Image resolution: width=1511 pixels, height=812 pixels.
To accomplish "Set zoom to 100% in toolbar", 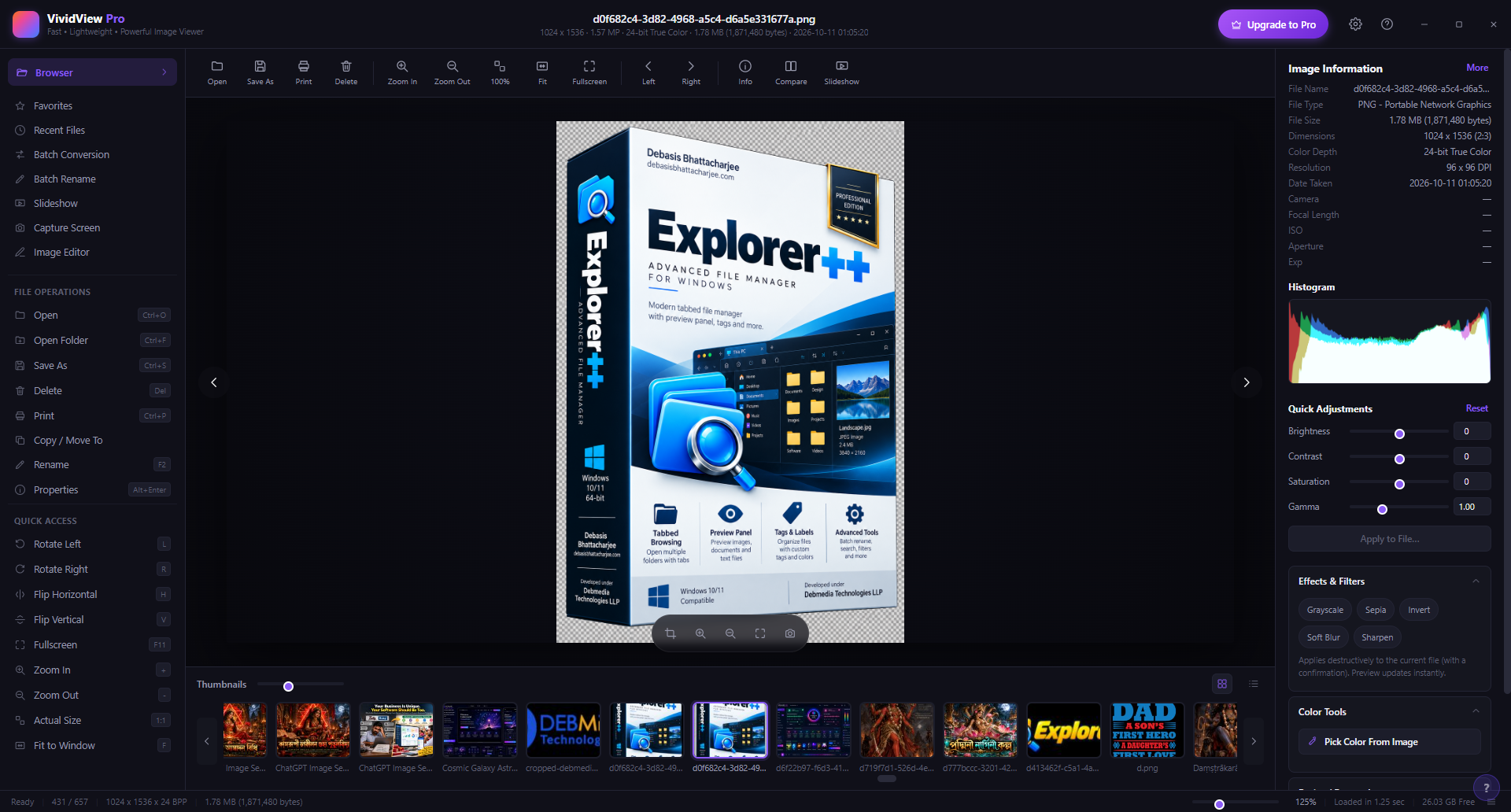I will [500, 72].
